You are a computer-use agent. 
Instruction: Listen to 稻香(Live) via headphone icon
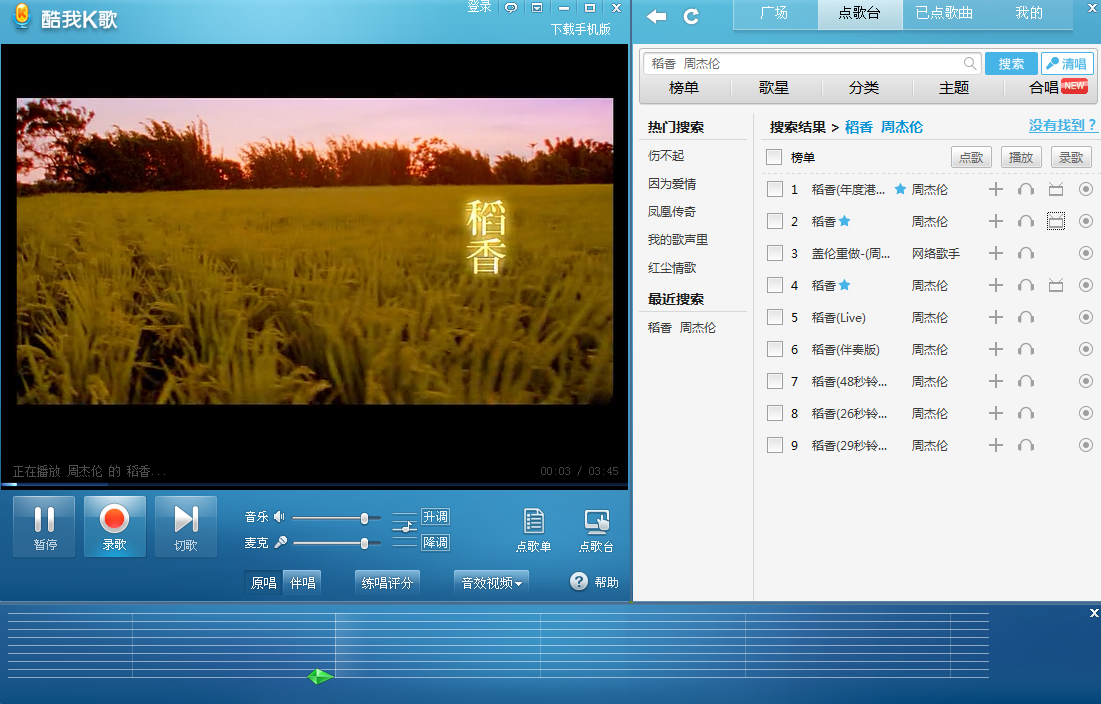[x=1026, y=317]
